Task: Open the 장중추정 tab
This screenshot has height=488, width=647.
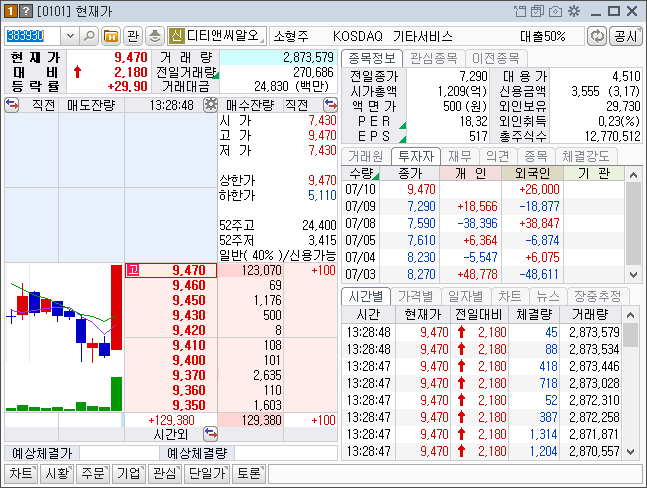Action: [x=597, y=296]
